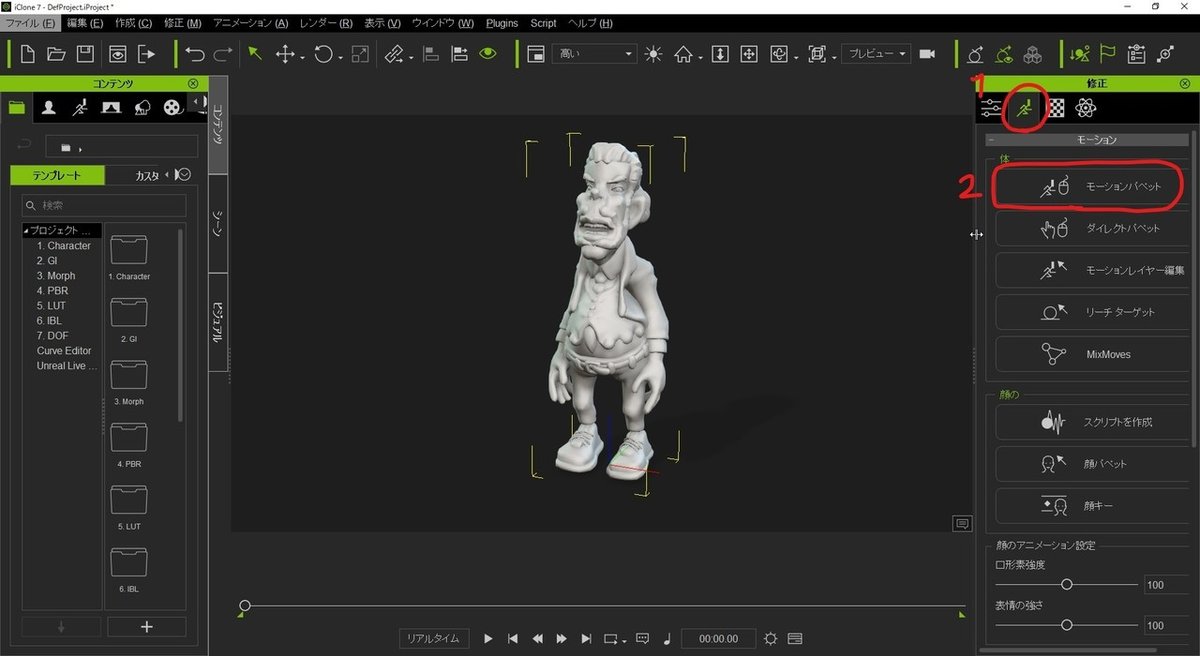This screenshot has height=656, width=1200.
Task: Open the '5. LUT' folder thumbnail
Action: [x=129, y=500]
